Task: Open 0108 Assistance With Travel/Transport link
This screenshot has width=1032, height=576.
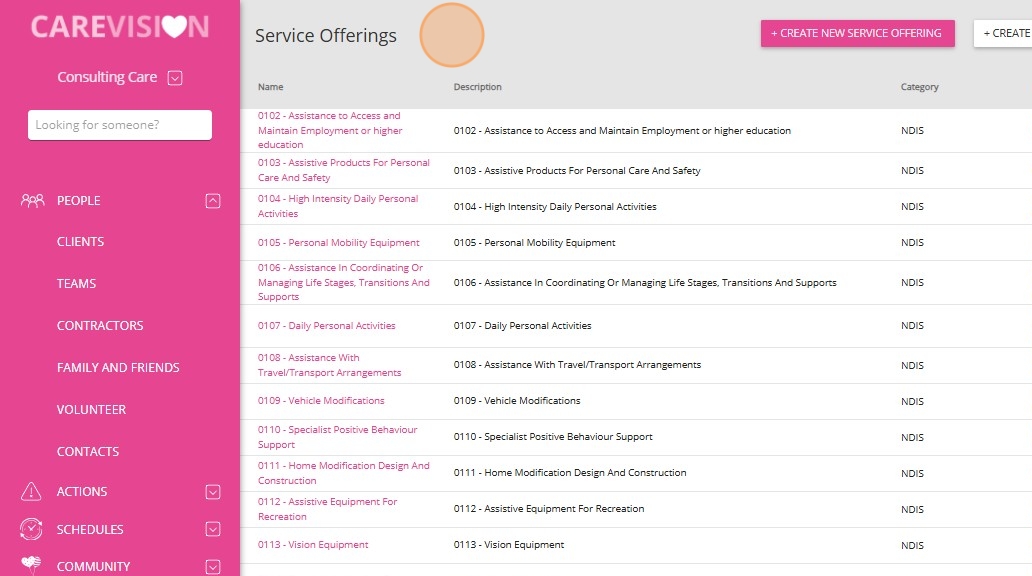Action: tap(329, 365)
